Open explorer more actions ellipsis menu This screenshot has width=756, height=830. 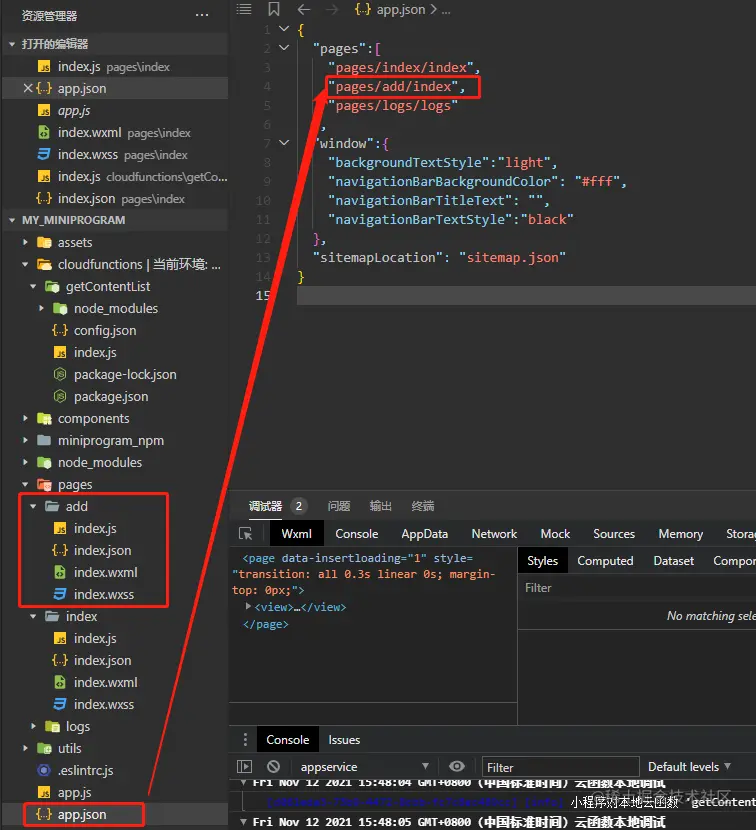[202, 15]
